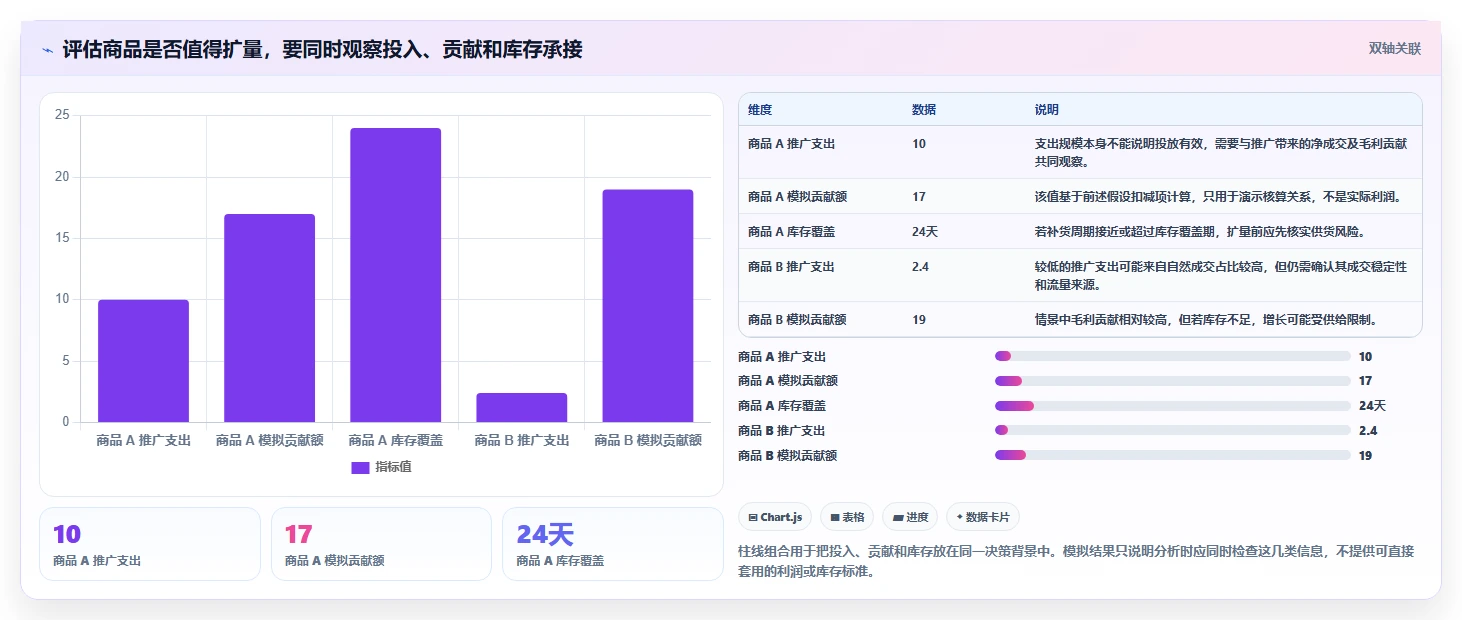Image resolution: width=1462 pixels, height=620 pixels.
Task: Click the 商品 B 推广支出 bar in chart
Action: click(522, 407)
